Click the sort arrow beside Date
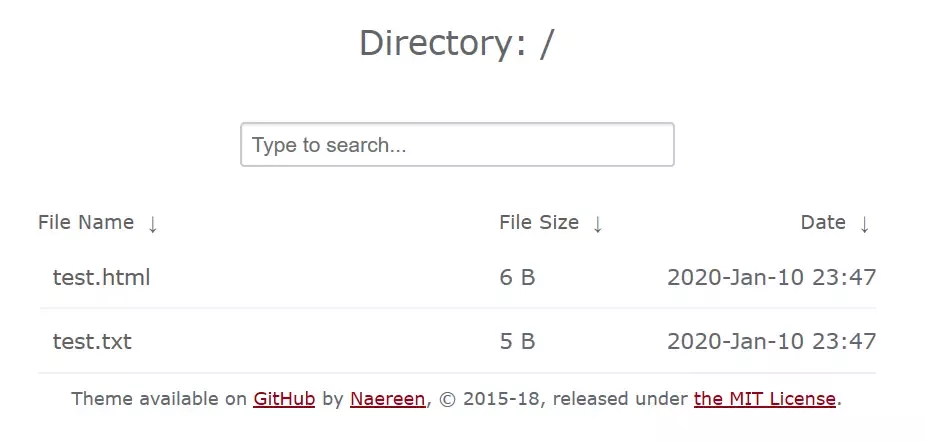The width and height of the screenshot is (926, 442). 865,224
